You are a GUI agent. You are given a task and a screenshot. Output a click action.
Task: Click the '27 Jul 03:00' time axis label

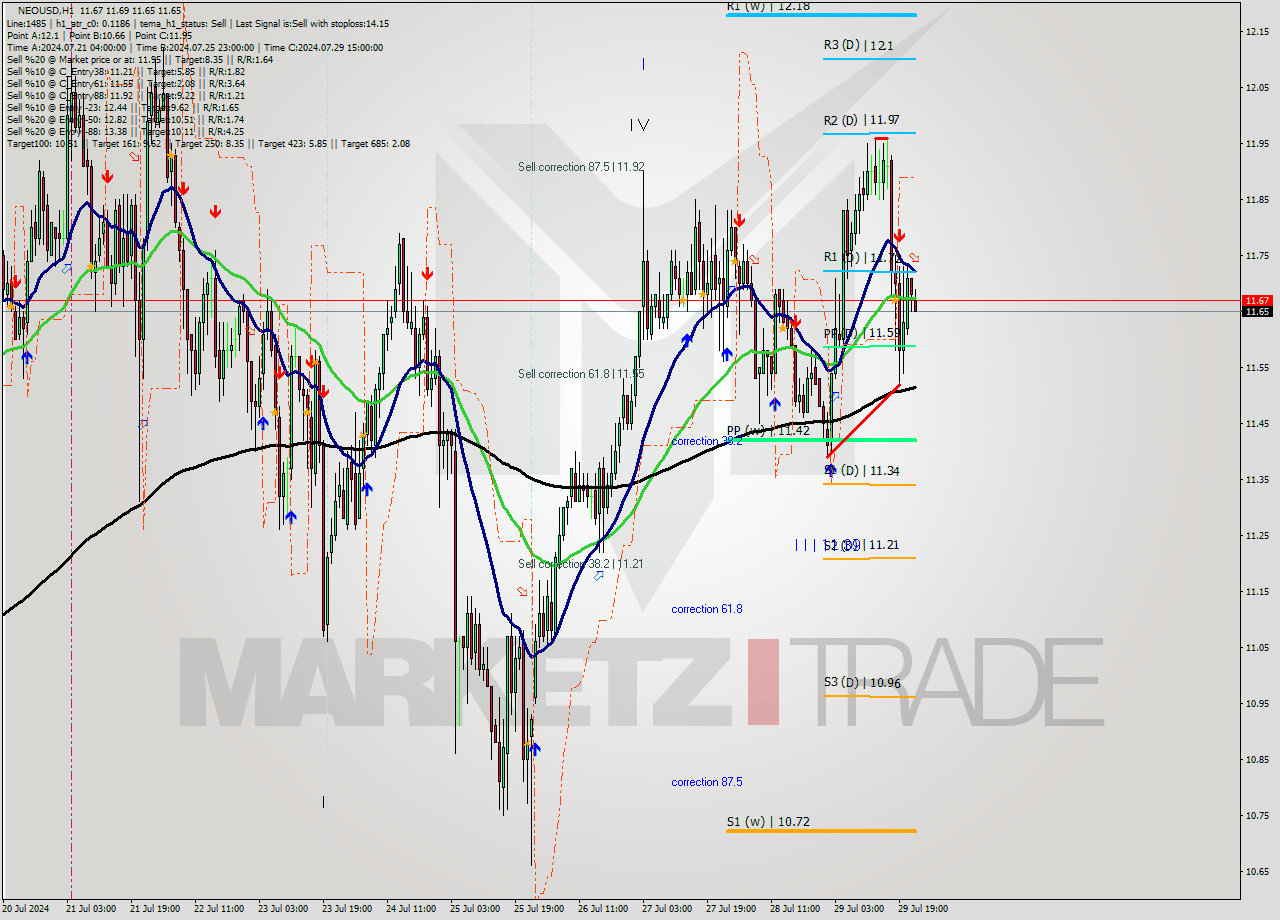point(667,909)
